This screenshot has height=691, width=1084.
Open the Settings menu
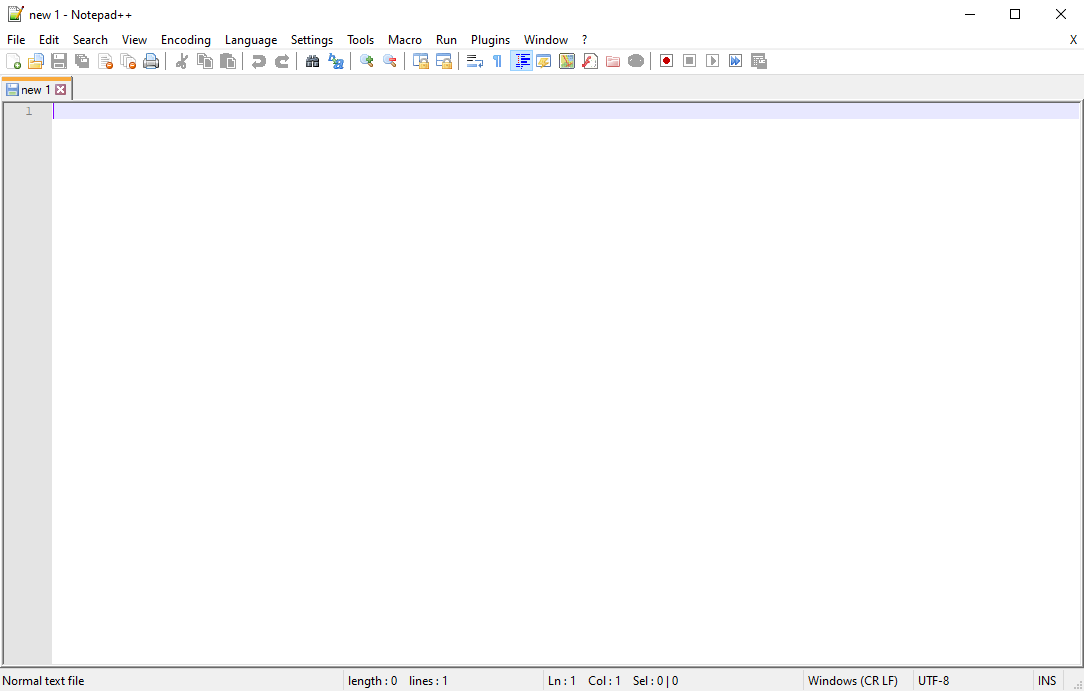click(312, 40)
